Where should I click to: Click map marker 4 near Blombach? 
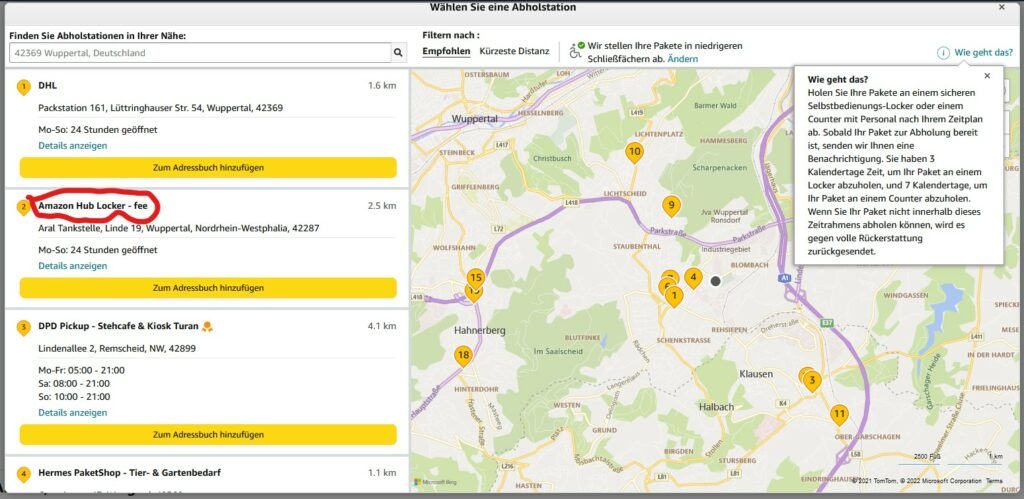tap(693, 279)
